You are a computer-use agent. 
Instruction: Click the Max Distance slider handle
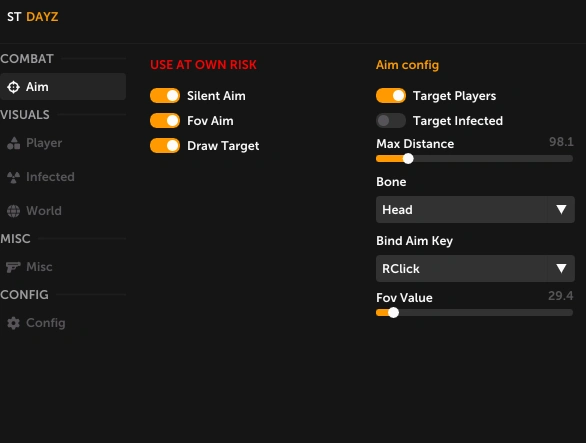(x=408, y=159)
